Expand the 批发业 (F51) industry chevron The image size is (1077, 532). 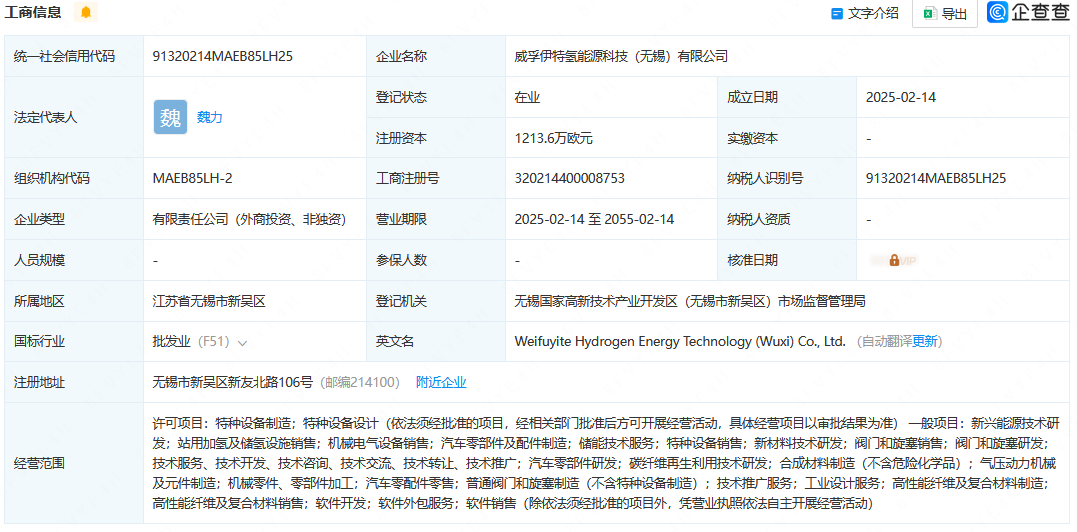(242, 342)
